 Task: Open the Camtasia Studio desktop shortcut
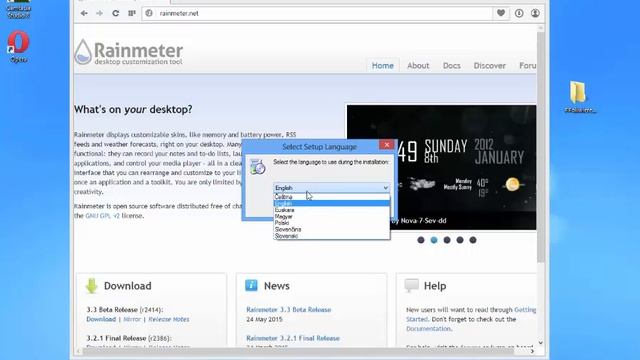pos(18,9)
